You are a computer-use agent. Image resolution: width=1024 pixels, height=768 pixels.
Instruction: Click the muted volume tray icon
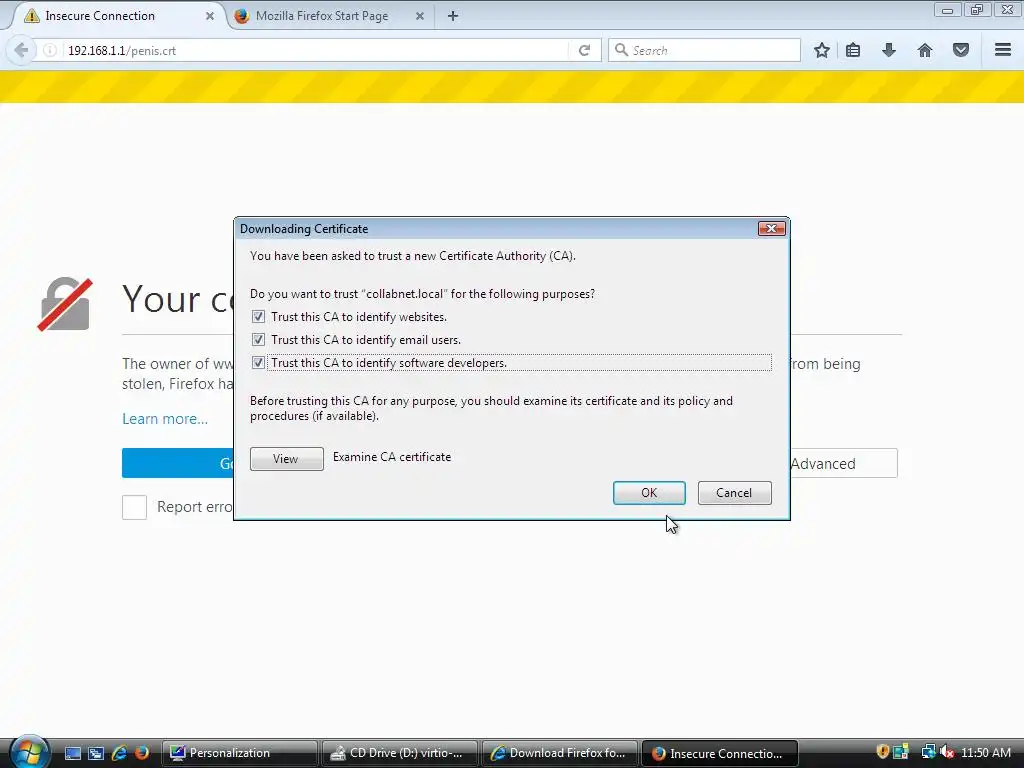coord(947,752)
